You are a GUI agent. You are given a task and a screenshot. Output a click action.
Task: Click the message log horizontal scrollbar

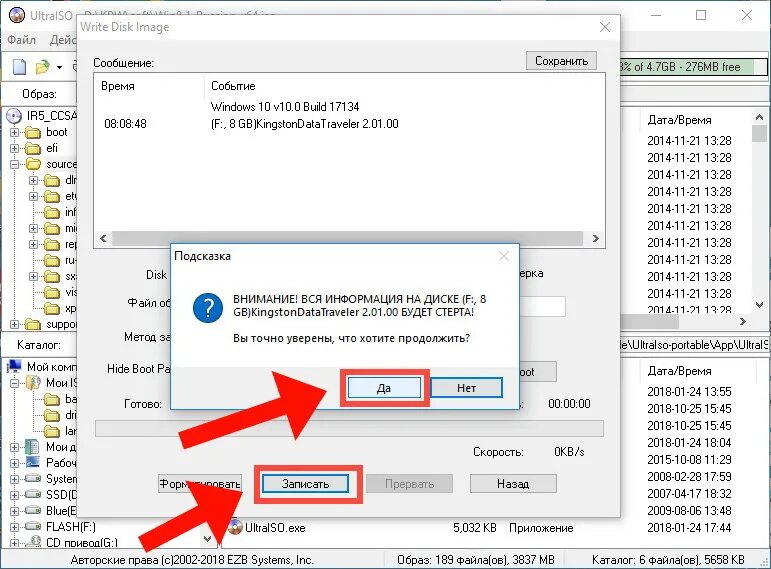(x=349, y=238)
